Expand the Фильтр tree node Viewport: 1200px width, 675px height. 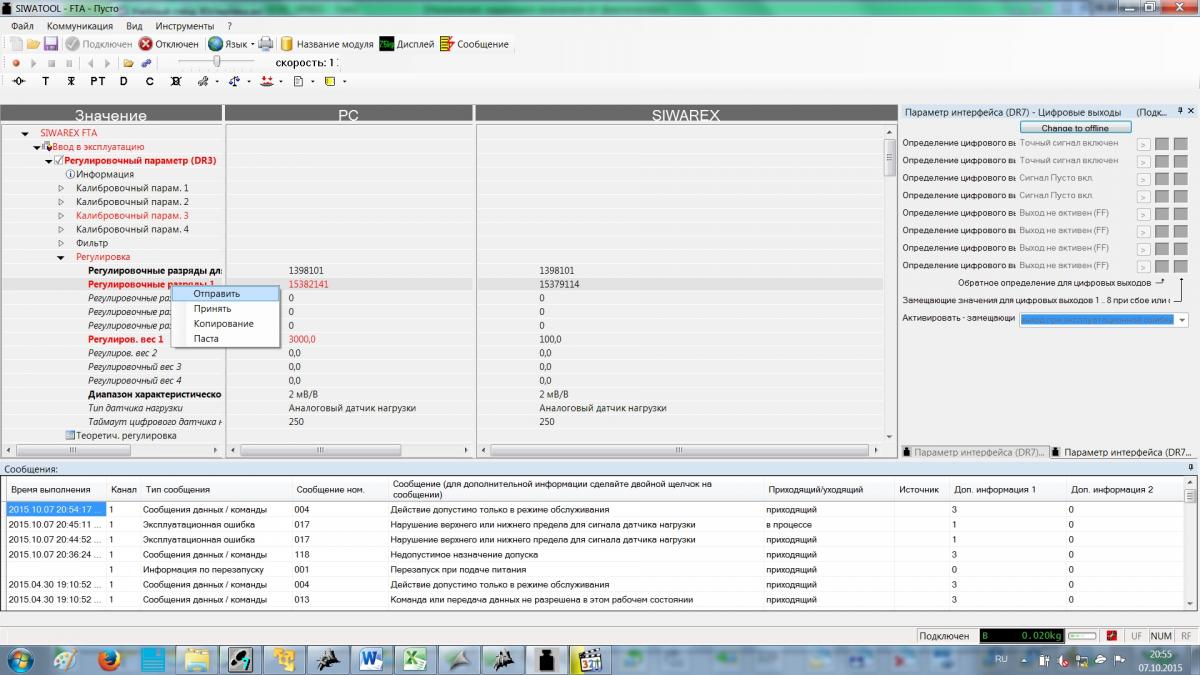(61, 243)
